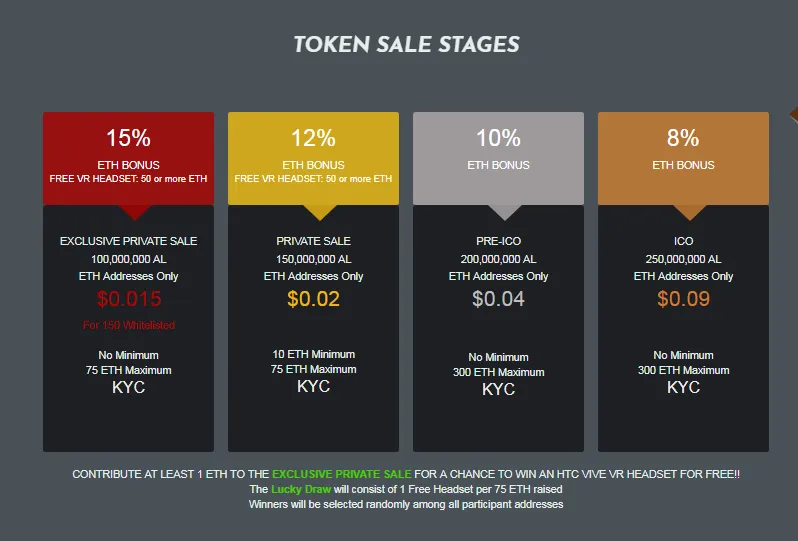Click the $0.09 token price
The height and width of the screenshot is (541, 798).
tap(683, 299)
